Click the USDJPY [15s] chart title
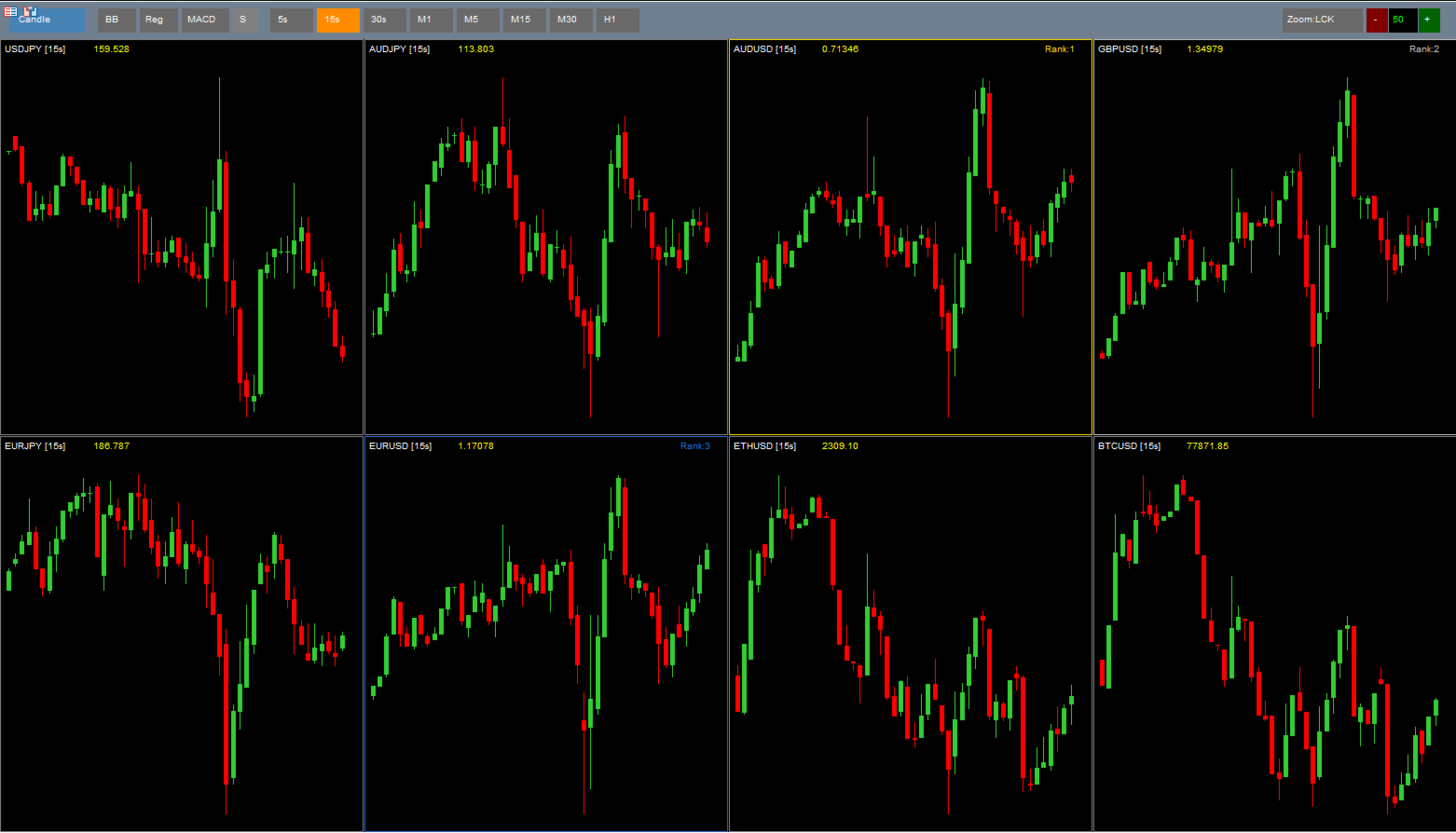Screen dimensions: 1456x833 pyautogui.click(x=35, y=49)
